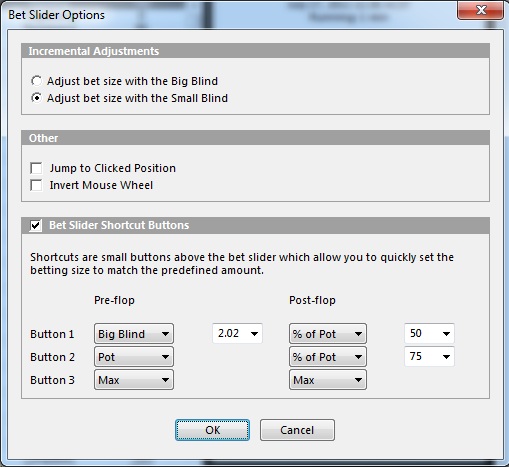This screenshot has height=467, width=509.
Task: Click the Invert Mouse Wheel label text
Action: click(101, 185)
